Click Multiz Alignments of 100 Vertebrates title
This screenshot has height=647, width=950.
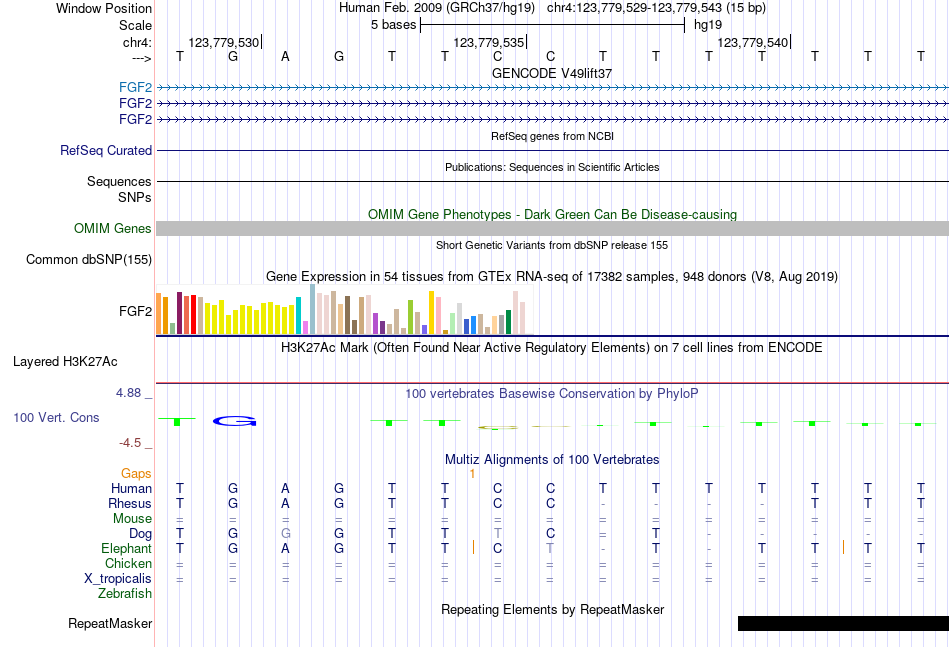pos(552,460)
